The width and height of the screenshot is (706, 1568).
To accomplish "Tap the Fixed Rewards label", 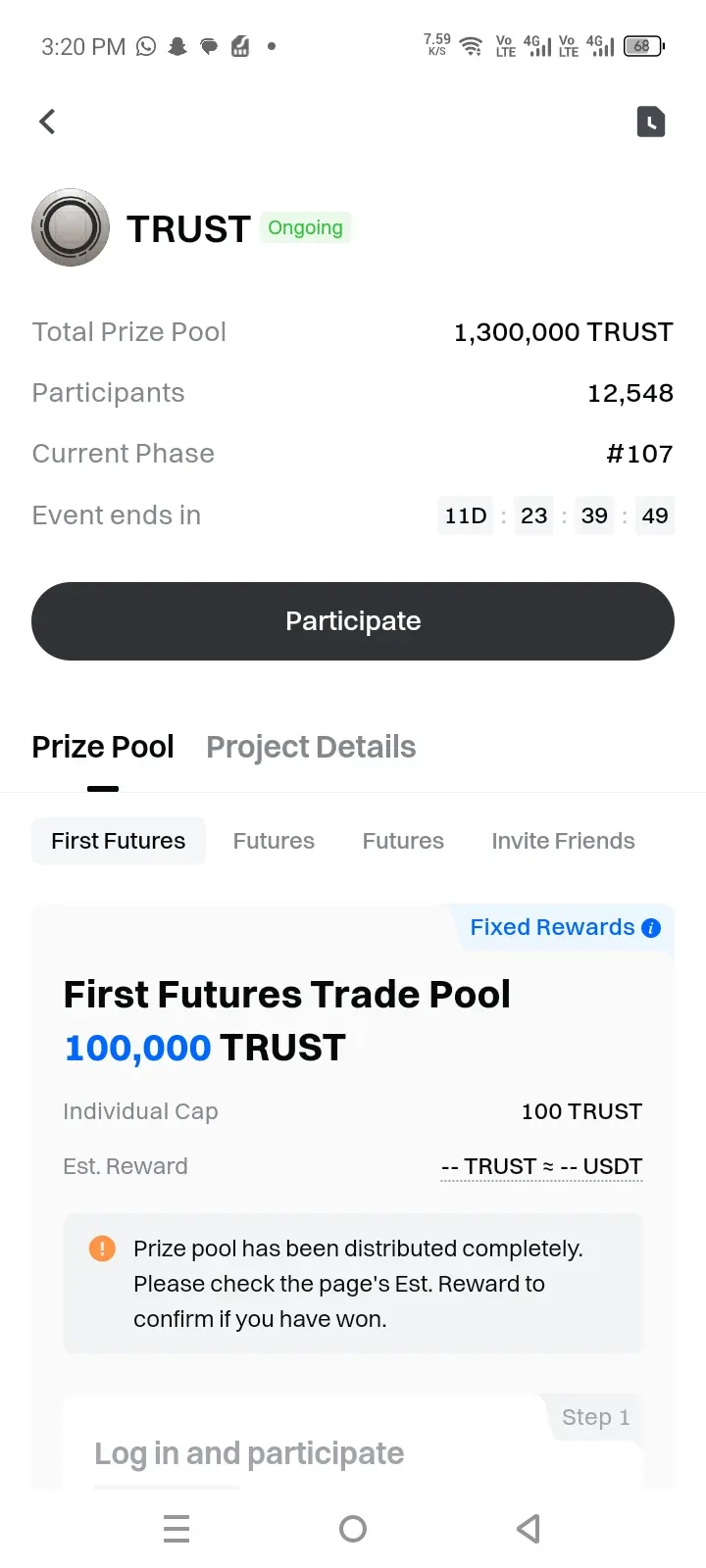I will (552, 927).
